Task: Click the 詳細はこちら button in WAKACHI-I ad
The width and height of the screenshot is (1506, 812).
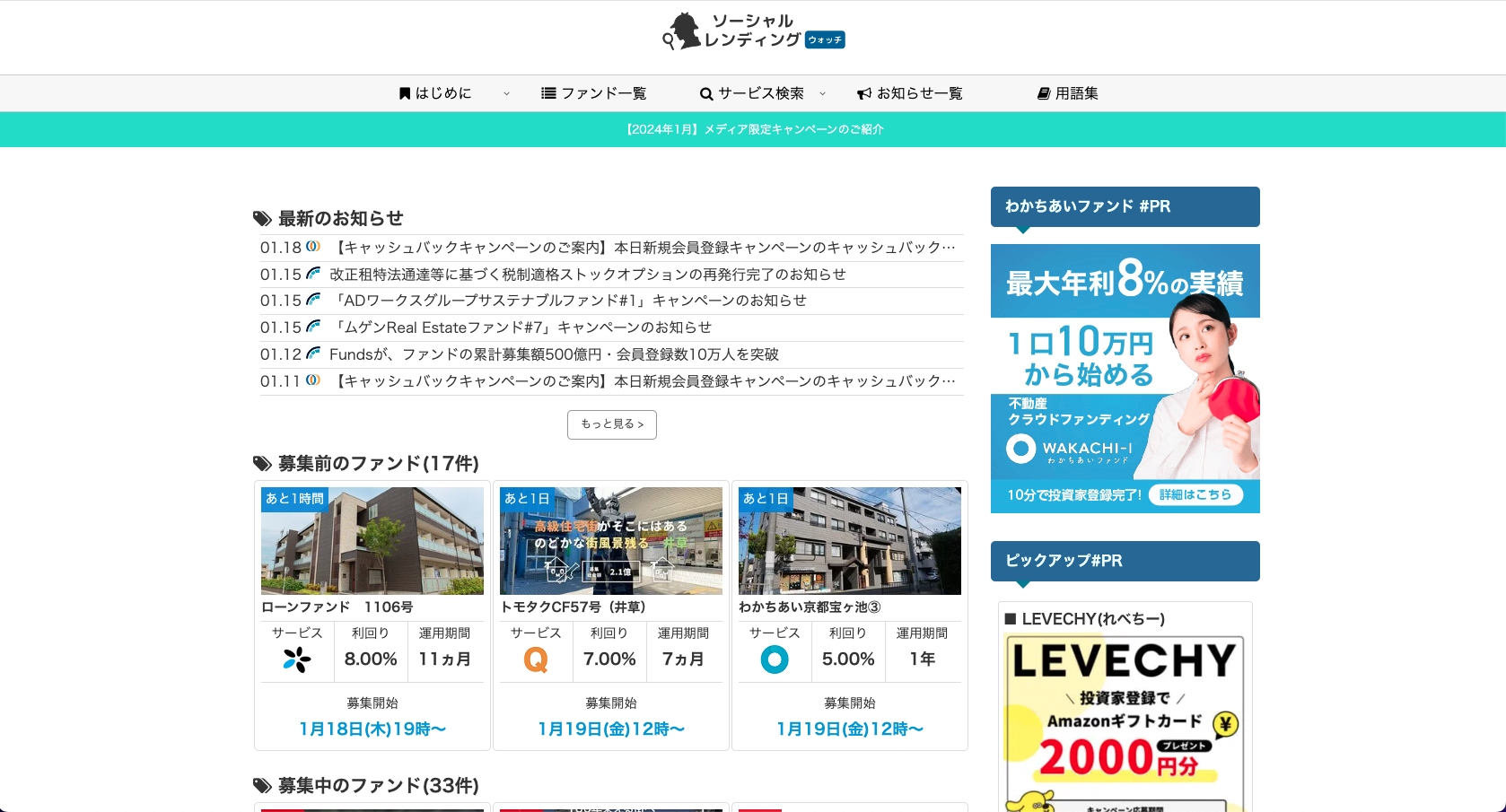Action: point(1195,494)
